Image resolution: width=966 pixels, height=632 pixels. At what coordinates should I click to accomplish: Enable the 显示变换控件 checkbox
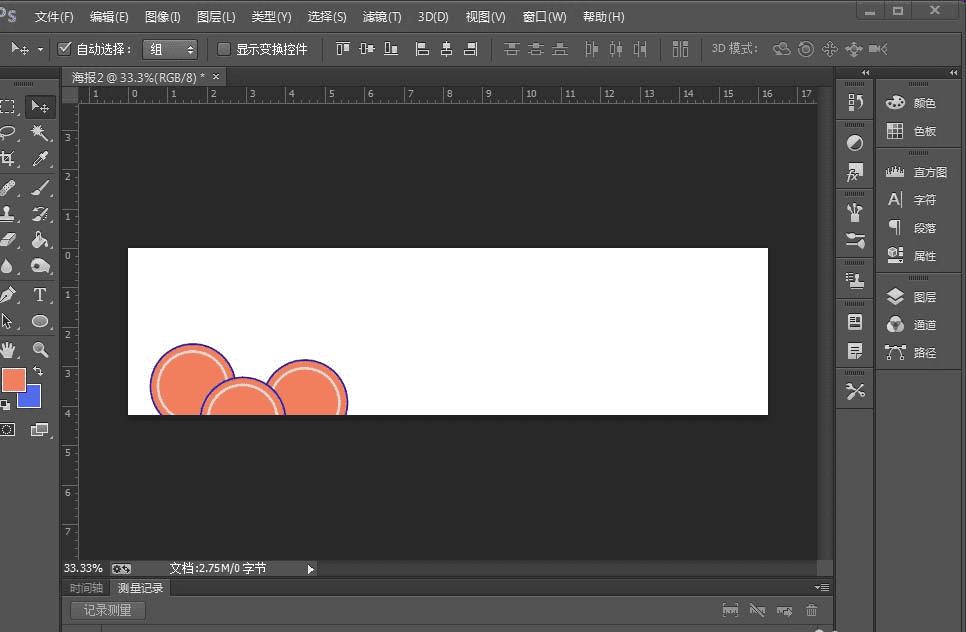pyautogui.click(x=224, y=48)
